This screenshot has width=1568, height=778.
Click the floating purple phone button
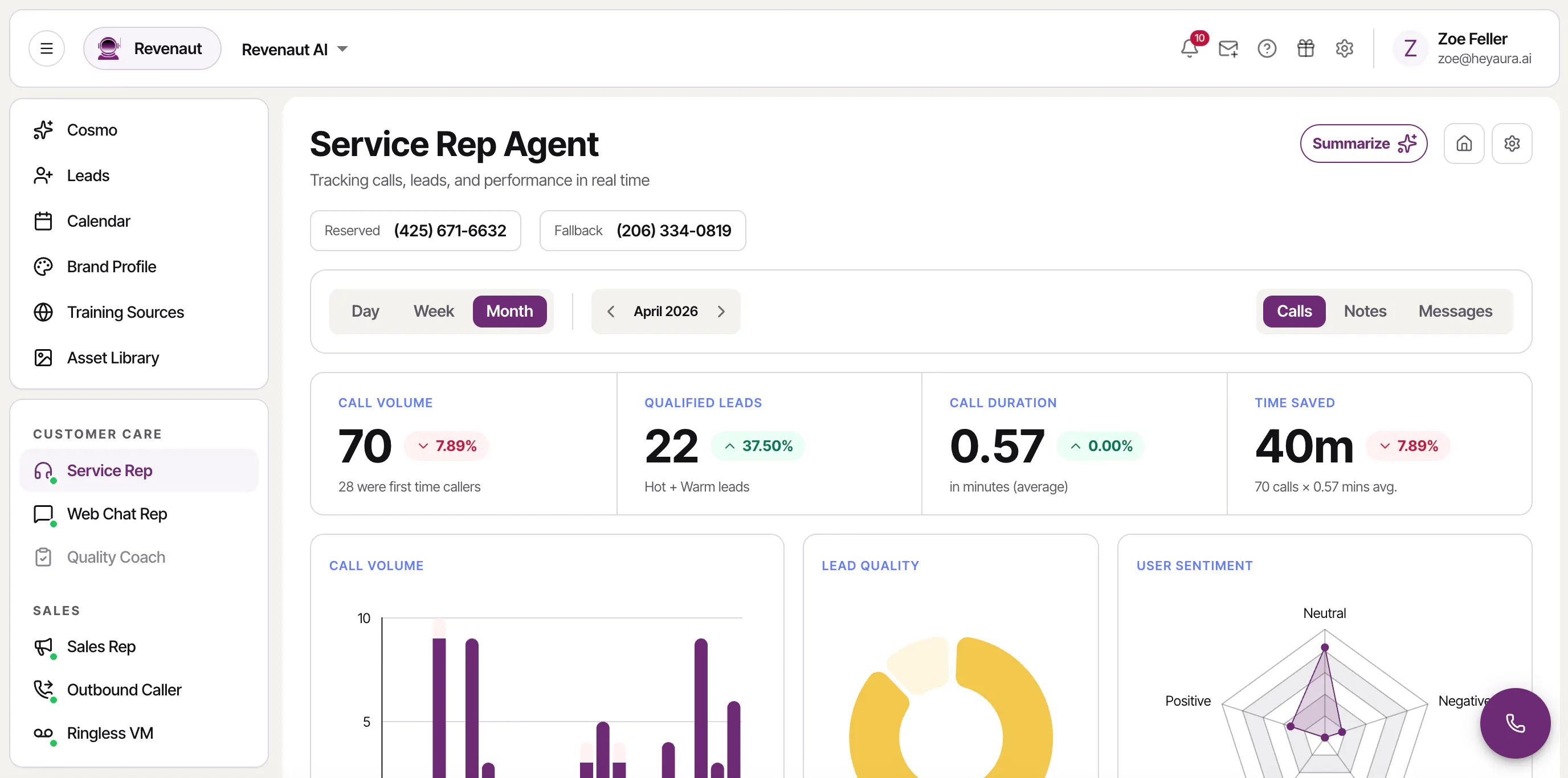point(1515,723)
